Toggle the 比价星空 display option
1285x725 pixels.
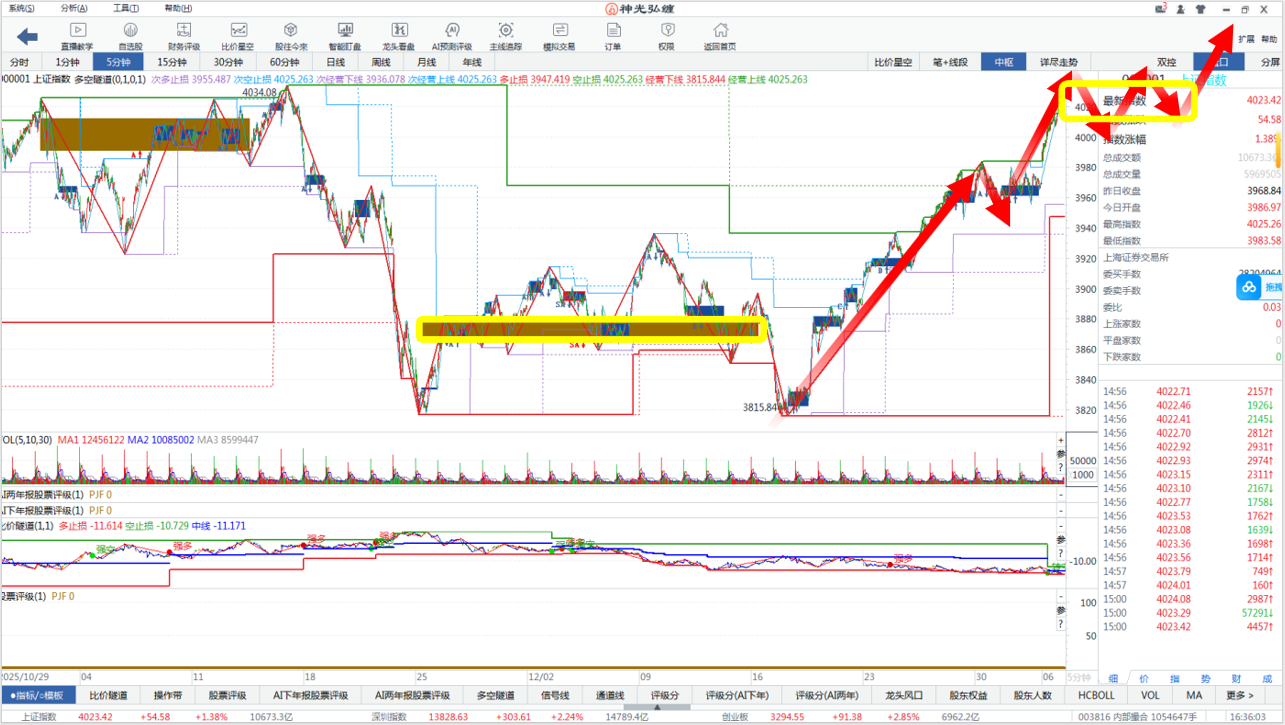(893, 62)
